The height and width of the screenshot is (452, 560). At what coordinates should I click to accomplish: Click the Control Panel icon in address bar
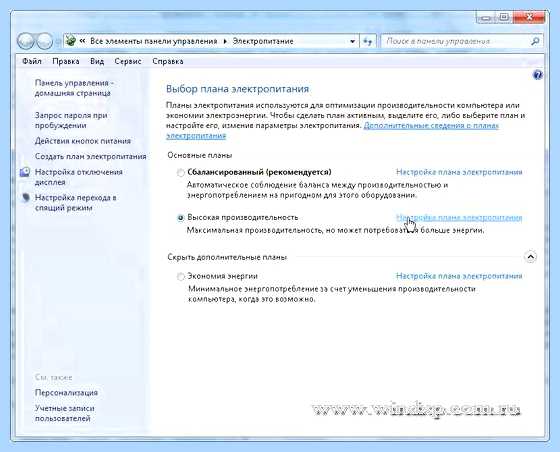click(x=71, y=41)
